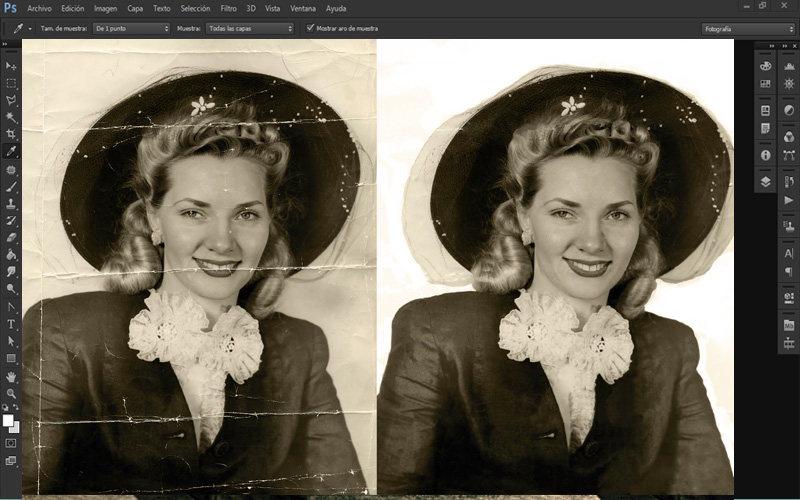
Task: Select the Crop tool
Action: 12,134
